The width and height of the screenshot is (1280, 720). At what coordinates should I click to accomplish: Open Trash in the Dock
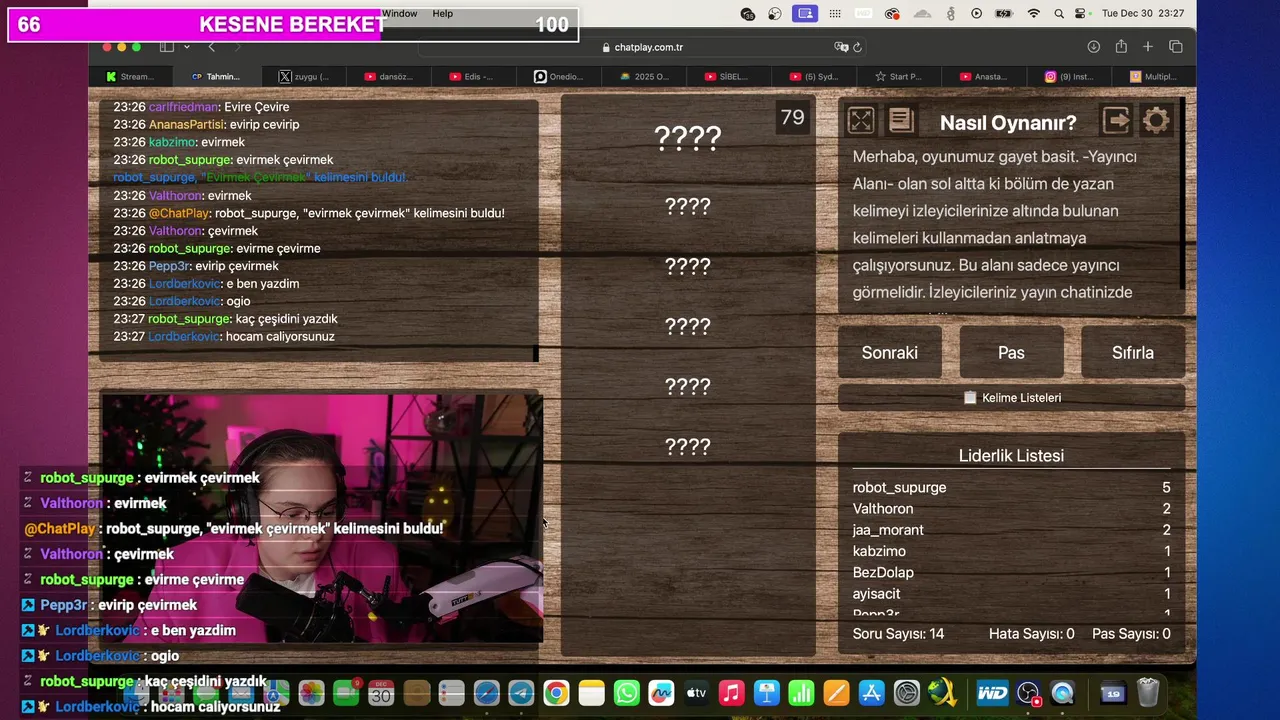1148,693
